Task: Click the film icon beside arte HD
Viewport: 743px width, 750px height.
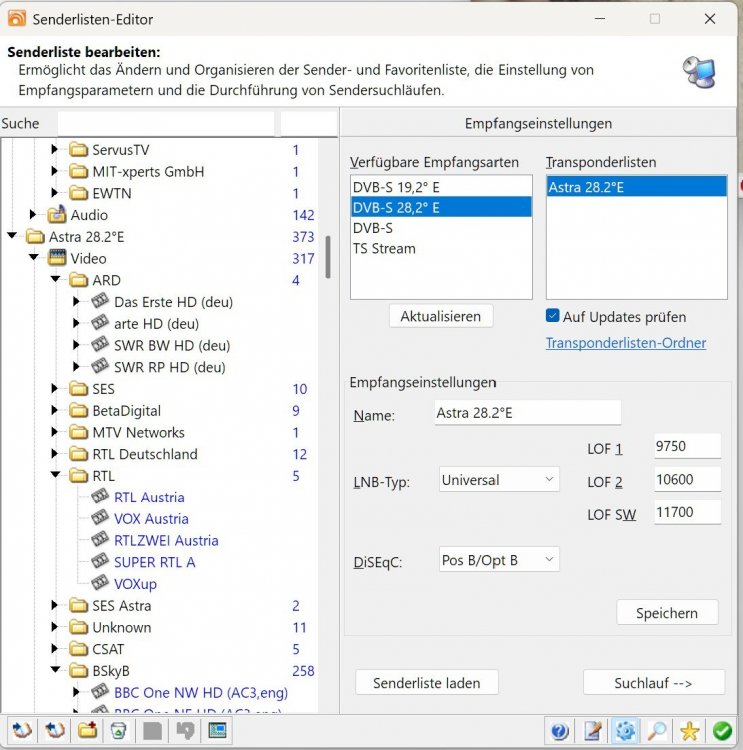Action: tap(100, 323)
